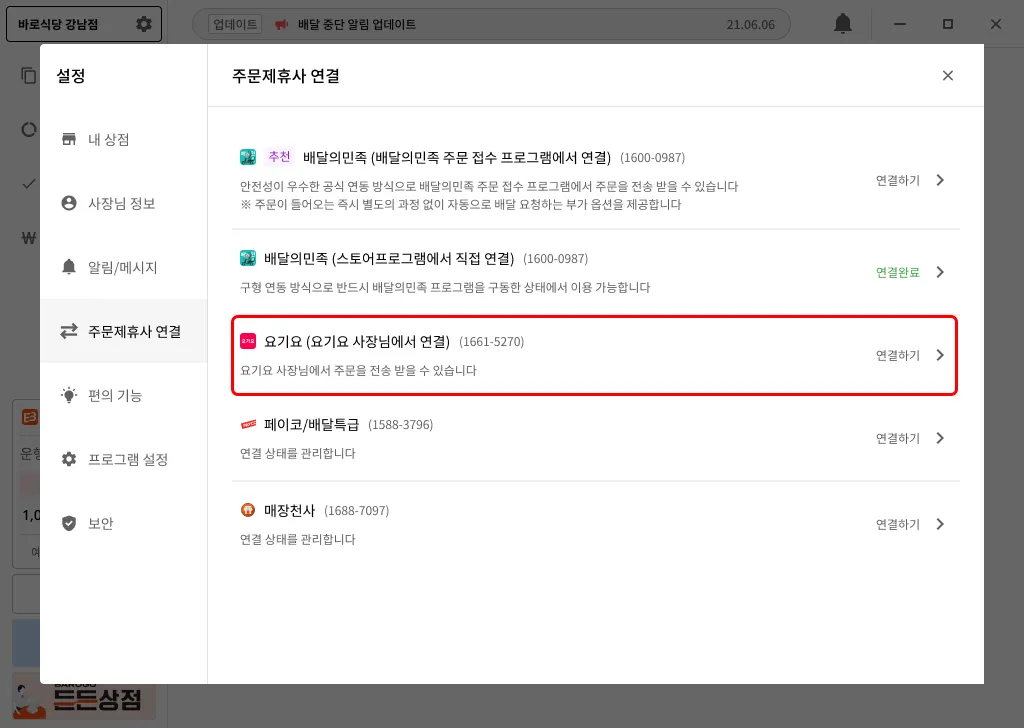Click the 배달의민족 logo on the 추천 row
1024x728 pixels.
(248, 157)
